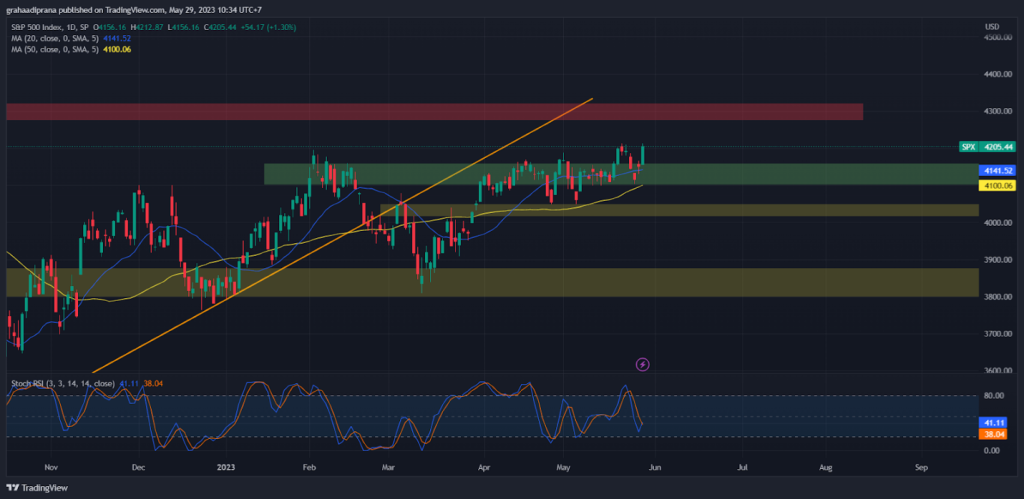The height and width of the screenshot is (499, 1024).
Task: Select the red resistance zone rectangle
Action: 434,112
